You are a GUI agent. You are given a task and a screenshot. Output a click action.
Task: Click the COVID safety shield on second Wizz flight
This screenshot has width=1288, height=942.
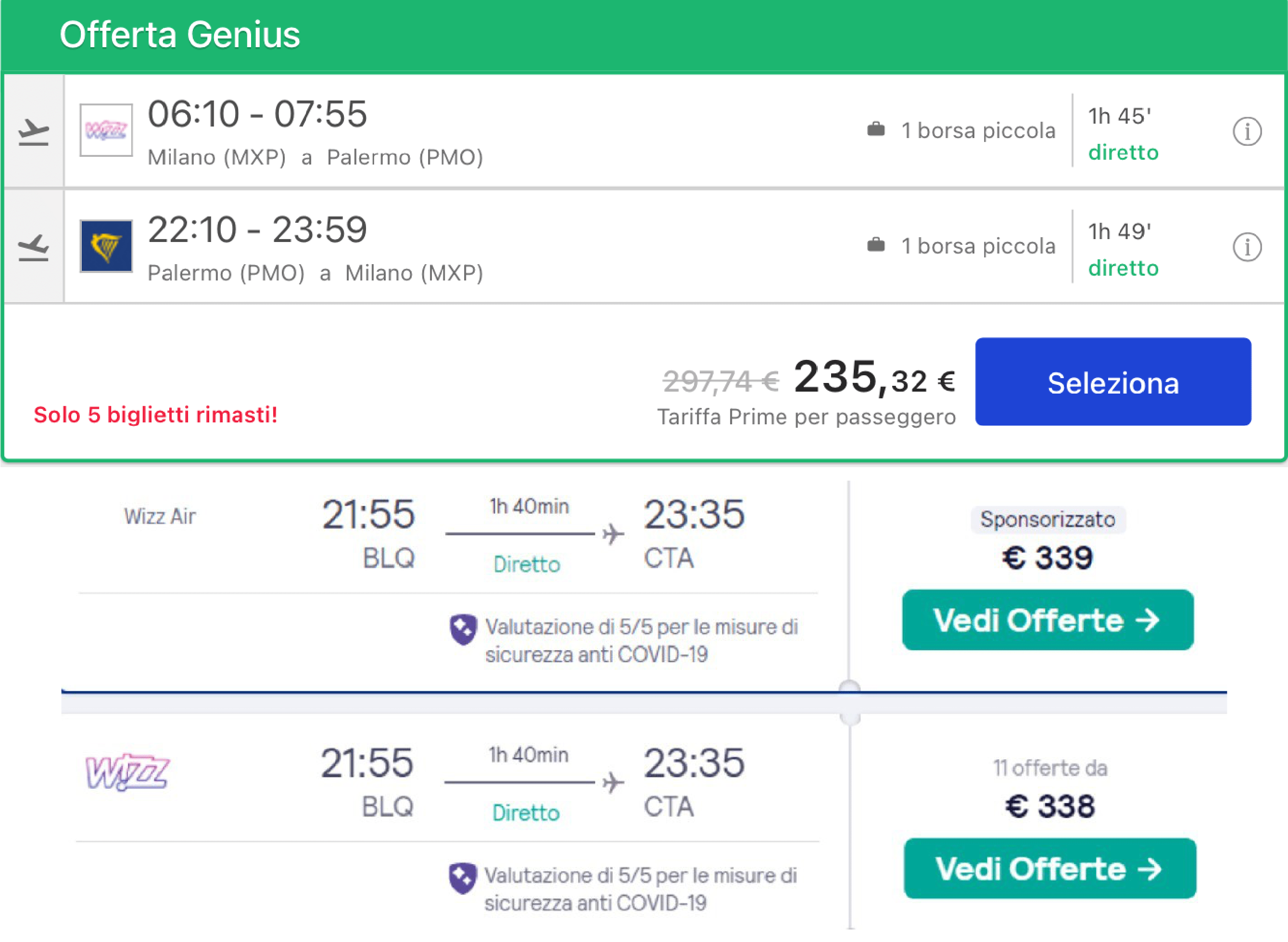[462, 878]
